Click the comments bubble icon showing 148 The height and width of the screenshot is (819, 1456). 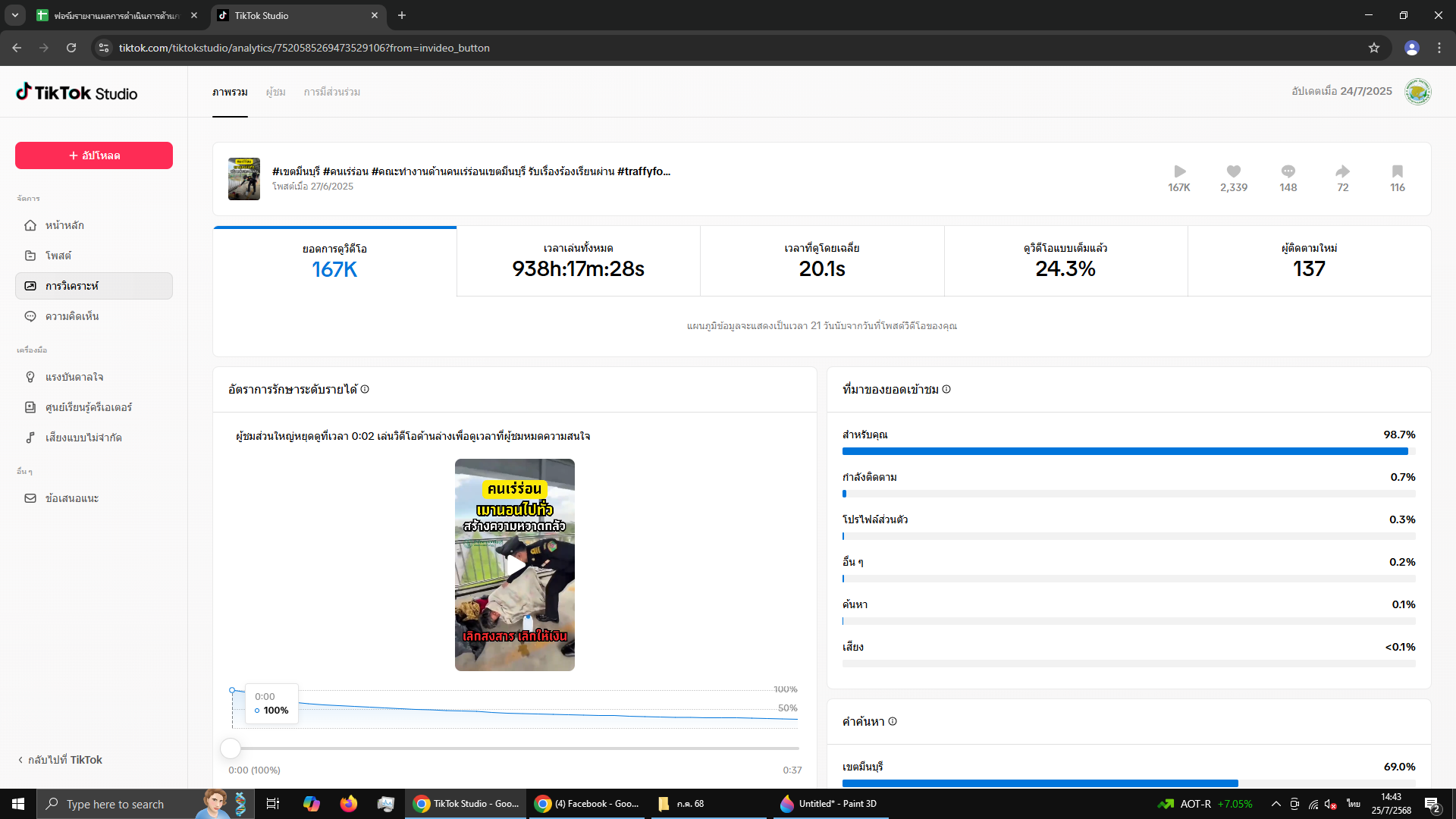pyautogui.click(x=1288, y=171)
